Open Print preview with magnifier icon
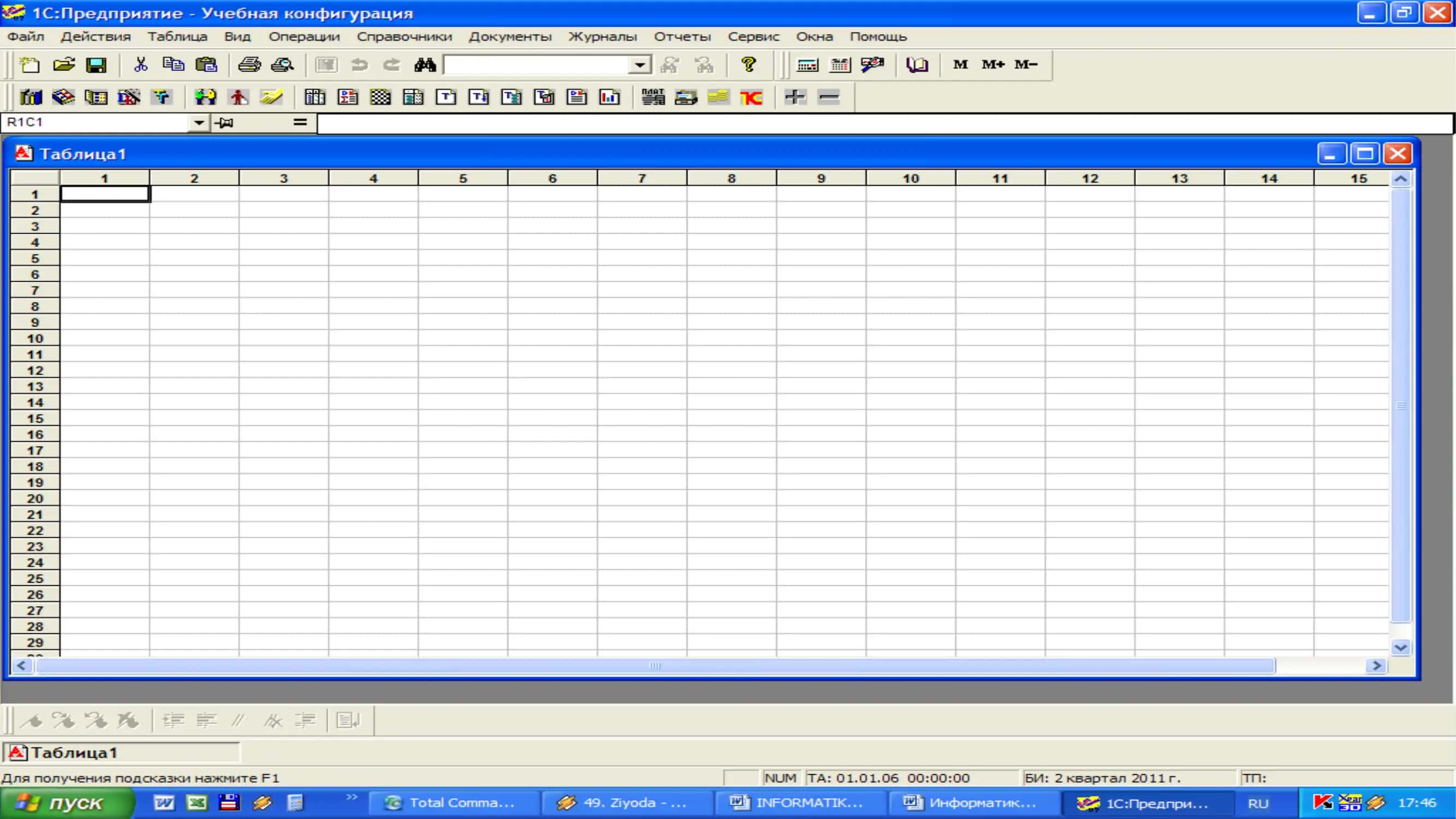The image size is (1456, 819). [282, 65]
